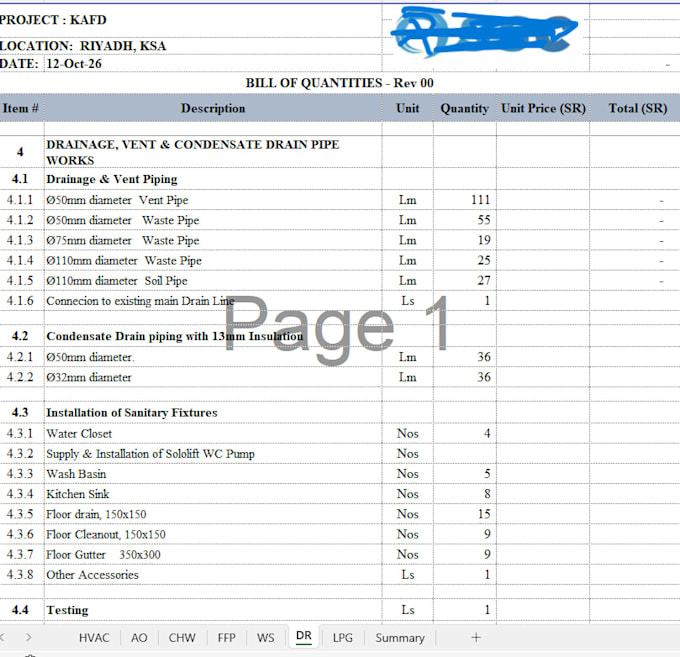
Task: Select the Ø50mm diameter Vent Pipe cell
Action: pyautogui.click(x=213, y=200)
